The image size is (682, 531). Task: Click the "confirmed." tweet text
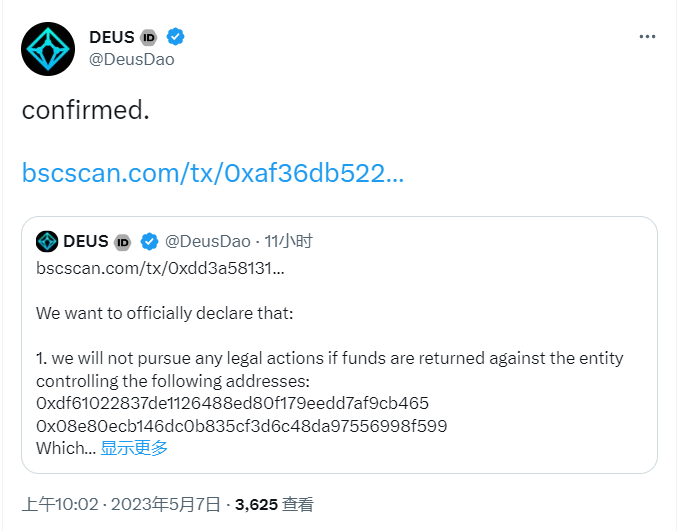pos(85,110)
